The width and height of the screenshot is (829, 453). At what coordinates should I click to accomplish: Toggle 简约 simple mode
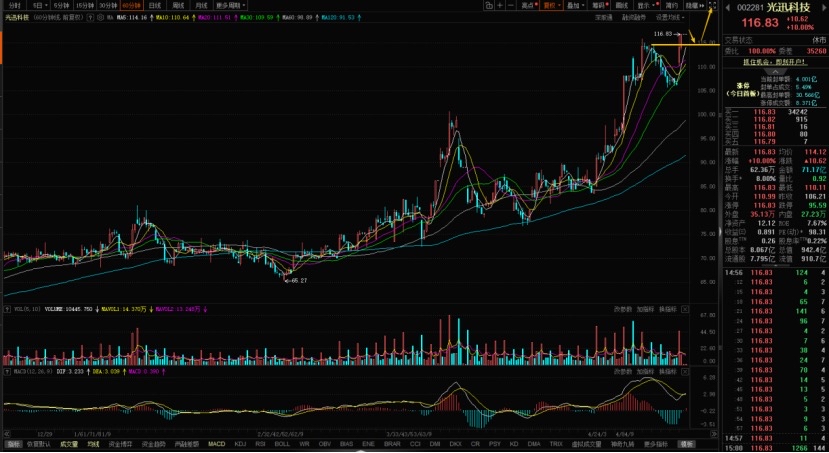pos(671,5)
